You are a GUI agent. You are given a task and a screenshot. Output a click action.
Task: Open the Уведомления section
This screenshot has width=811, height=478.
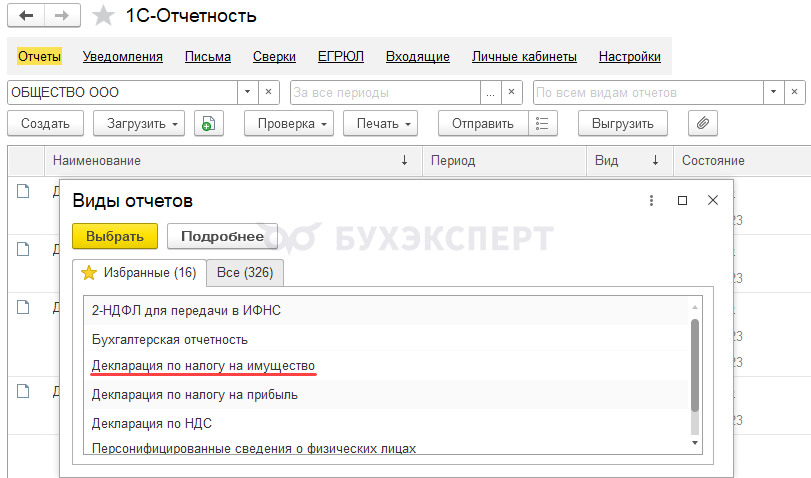[x=123, y=56]
